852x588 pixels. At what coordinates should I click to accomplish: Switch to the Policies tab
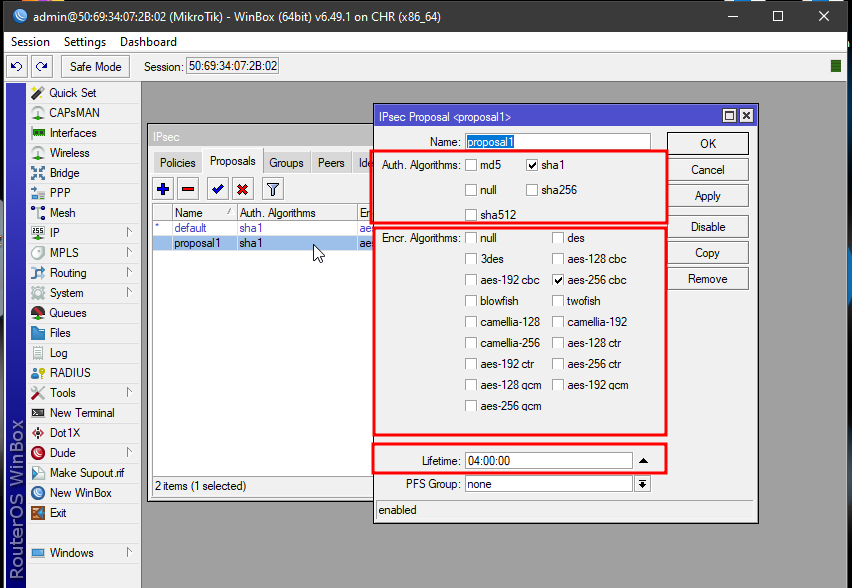click(178, 163)
